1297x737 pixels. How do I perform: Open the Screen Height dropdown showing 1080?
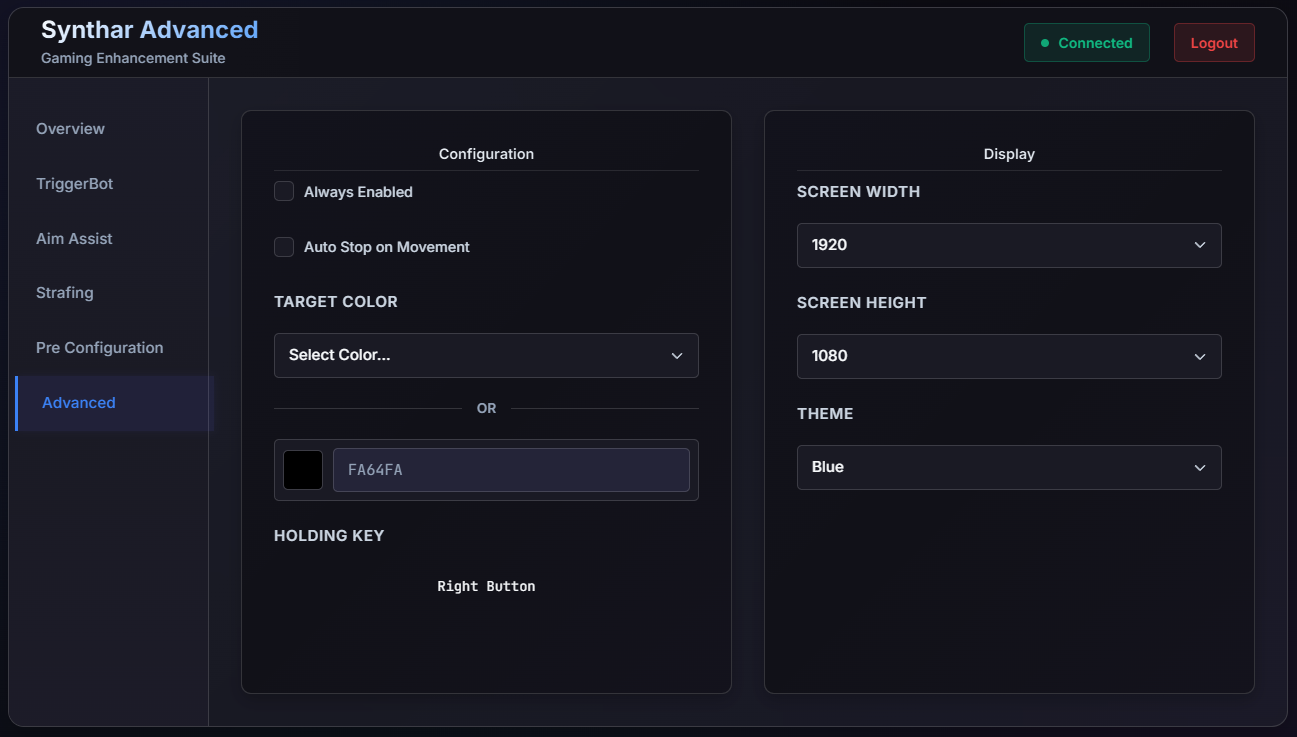point(1009,356)
